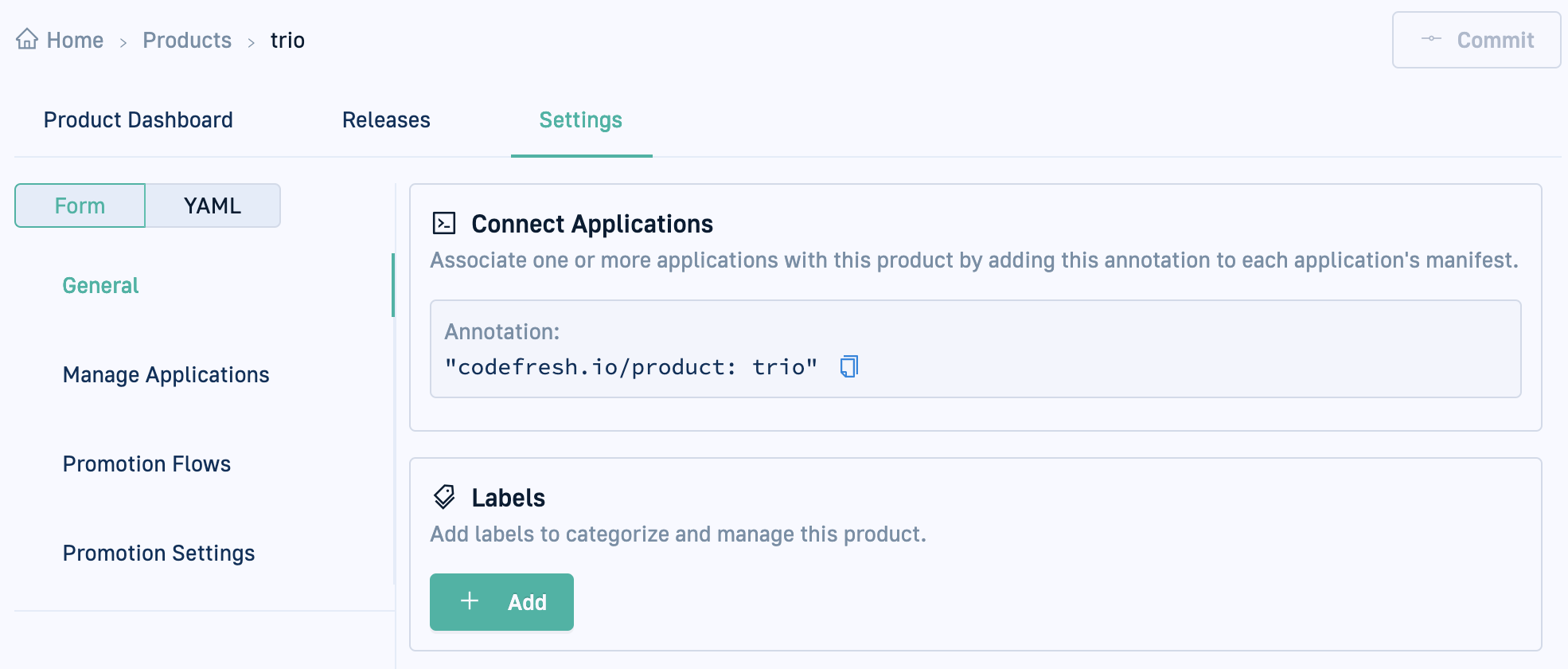
Task: Go to the Releases tab
Action: pos(386,120)
